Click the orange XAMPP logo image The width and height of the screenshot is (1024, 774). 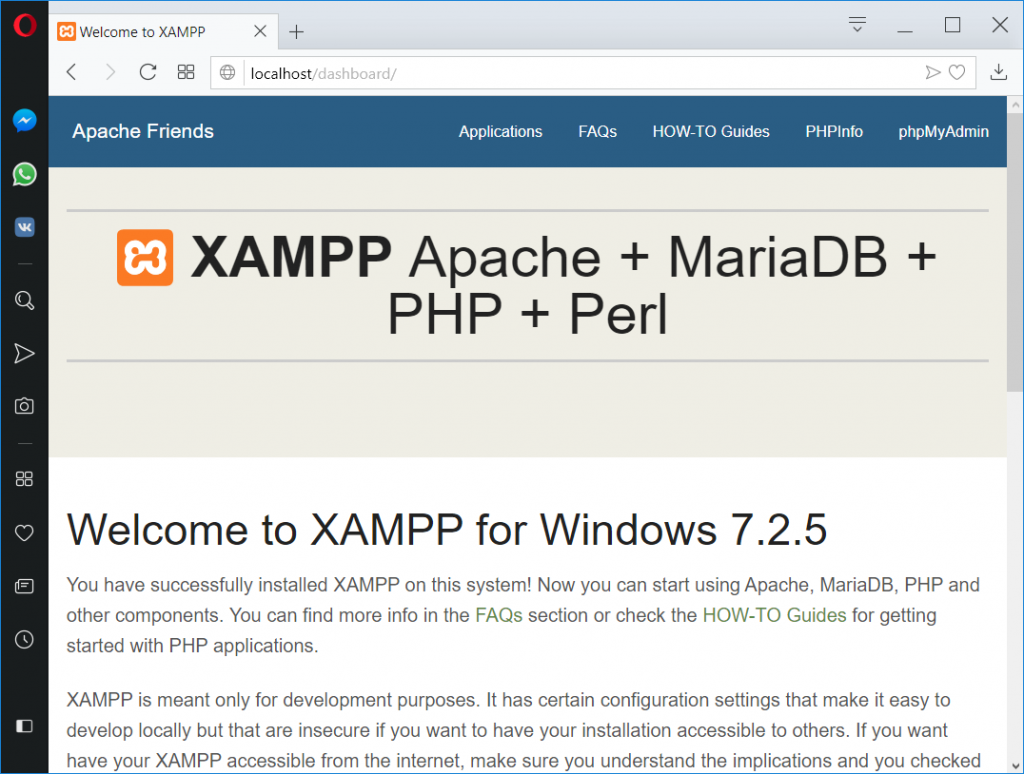(x=145, y=257)
